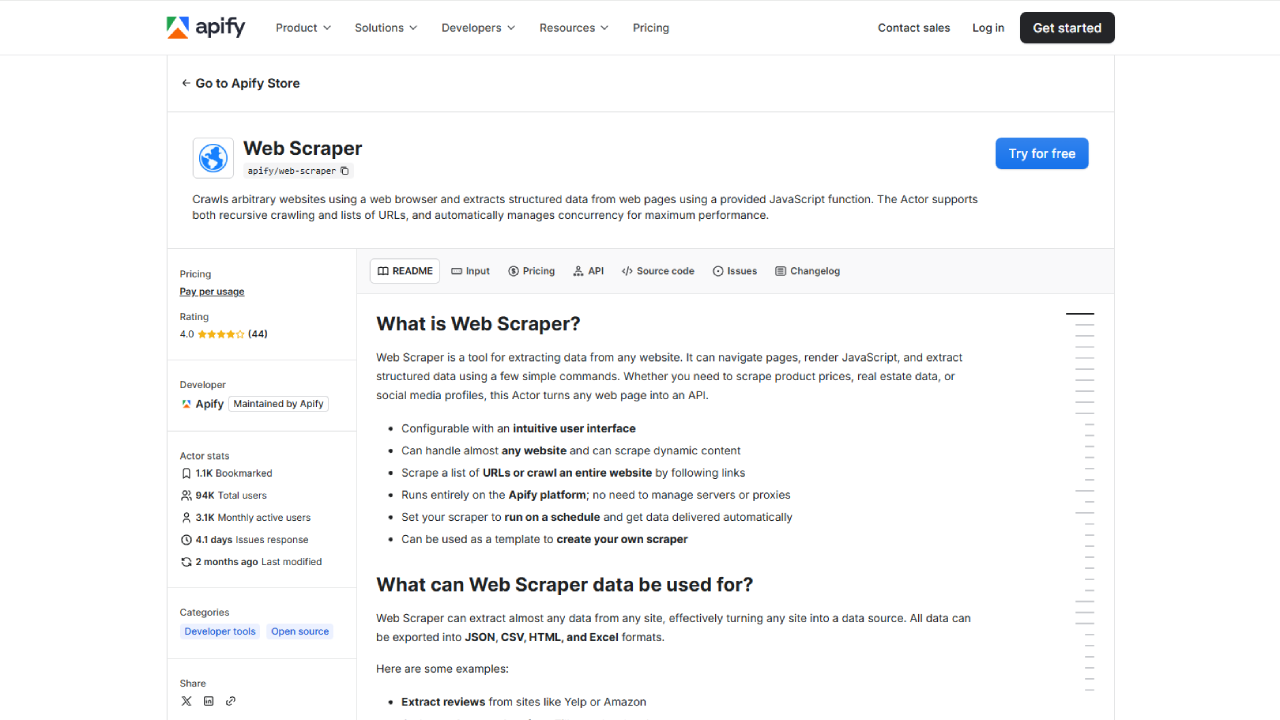Viewport: 1280px width, 720px height.
Task: View the Changelog tab
Action: click(807, 271)
